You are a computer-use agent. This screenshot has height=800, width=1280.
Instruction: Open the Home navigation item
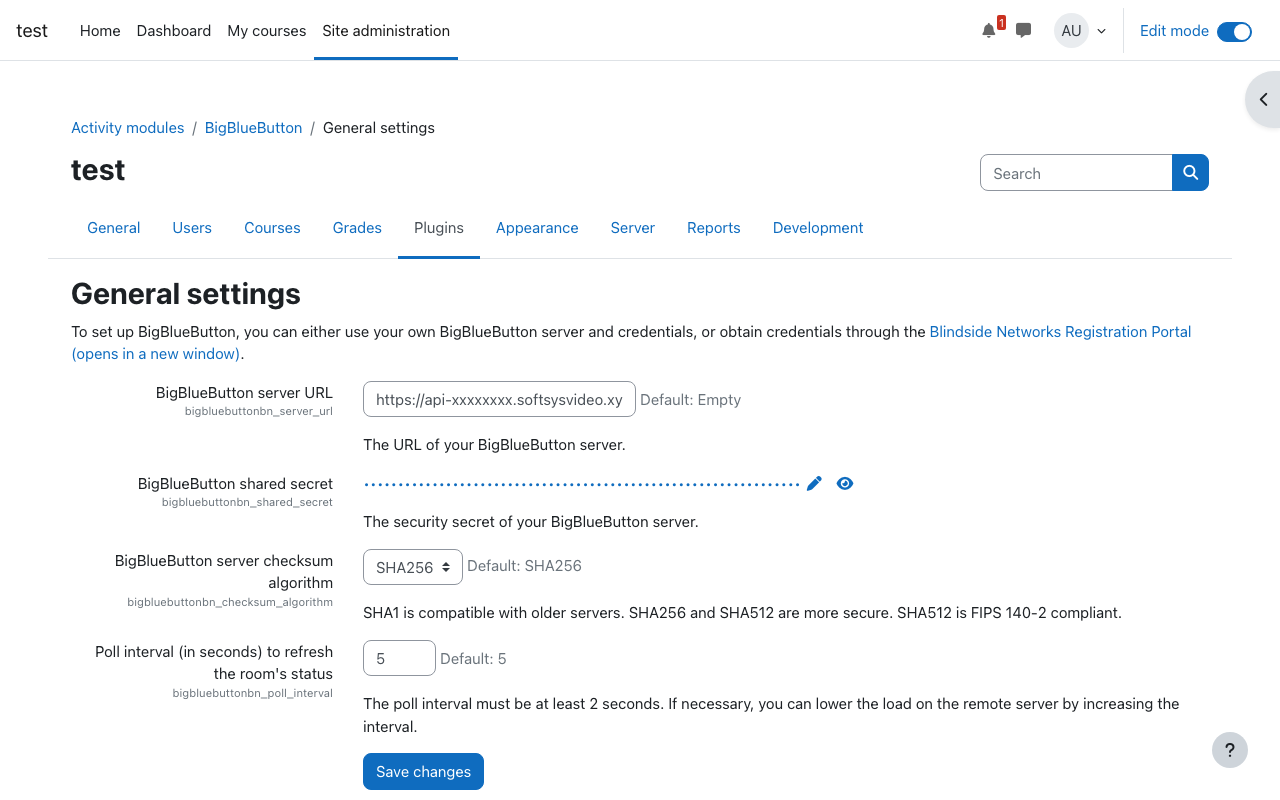(x=100, y=31)
